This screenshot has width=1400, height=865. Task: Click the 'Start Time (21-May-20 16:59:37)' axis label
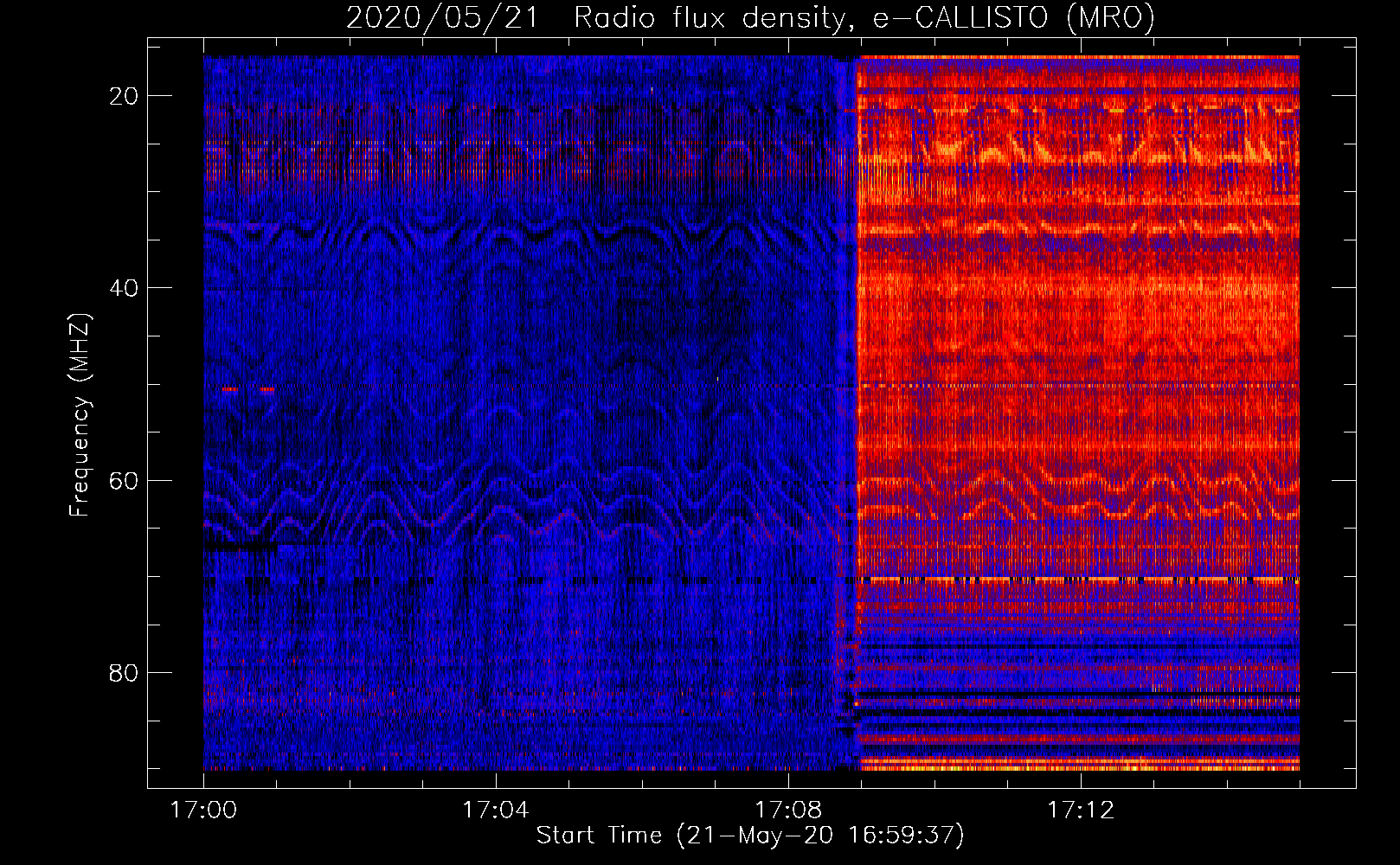click(x=750, y=836)
